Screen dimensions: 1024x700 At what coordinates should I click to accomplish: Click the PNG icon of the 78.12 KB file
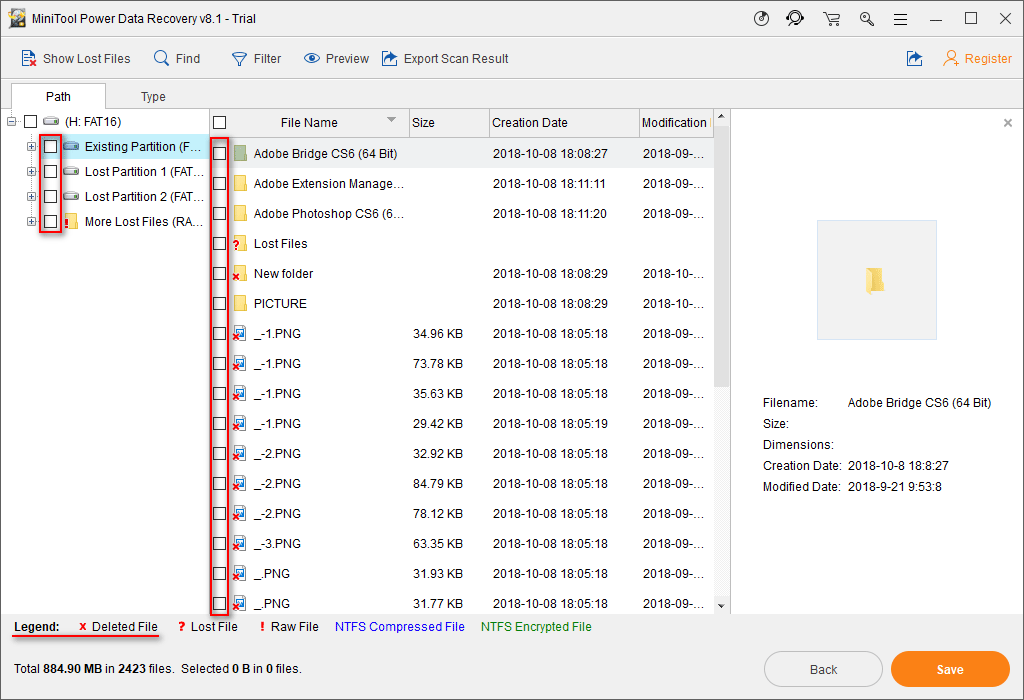240,514
